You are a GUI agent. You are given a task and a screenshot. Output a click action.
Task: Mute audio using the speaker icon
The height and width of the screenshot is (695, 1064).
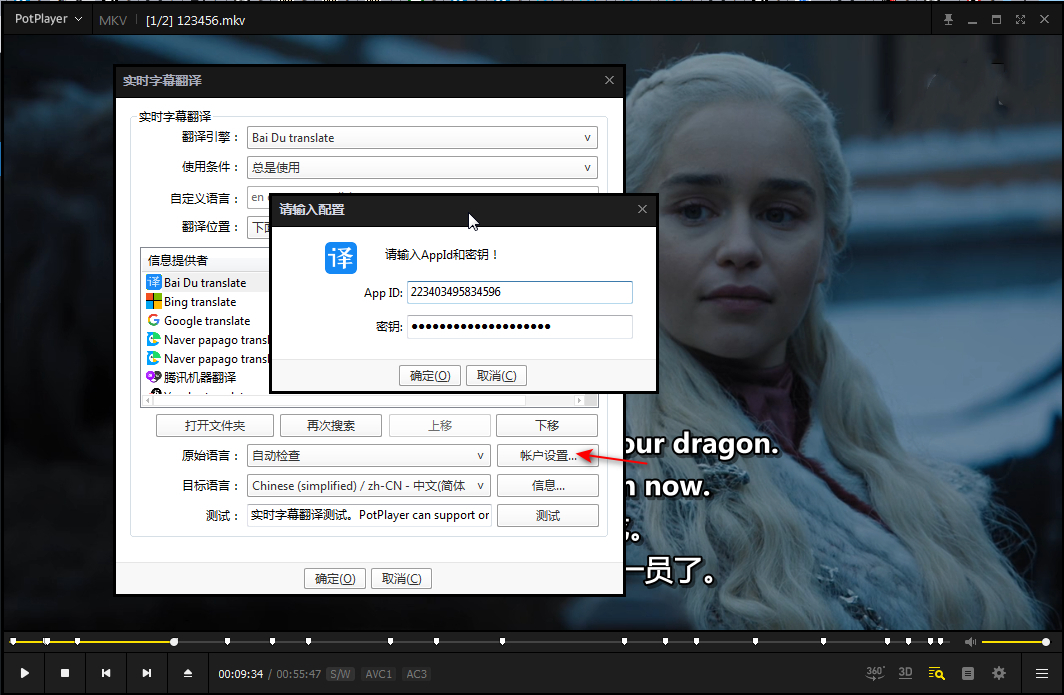point(970,642)
